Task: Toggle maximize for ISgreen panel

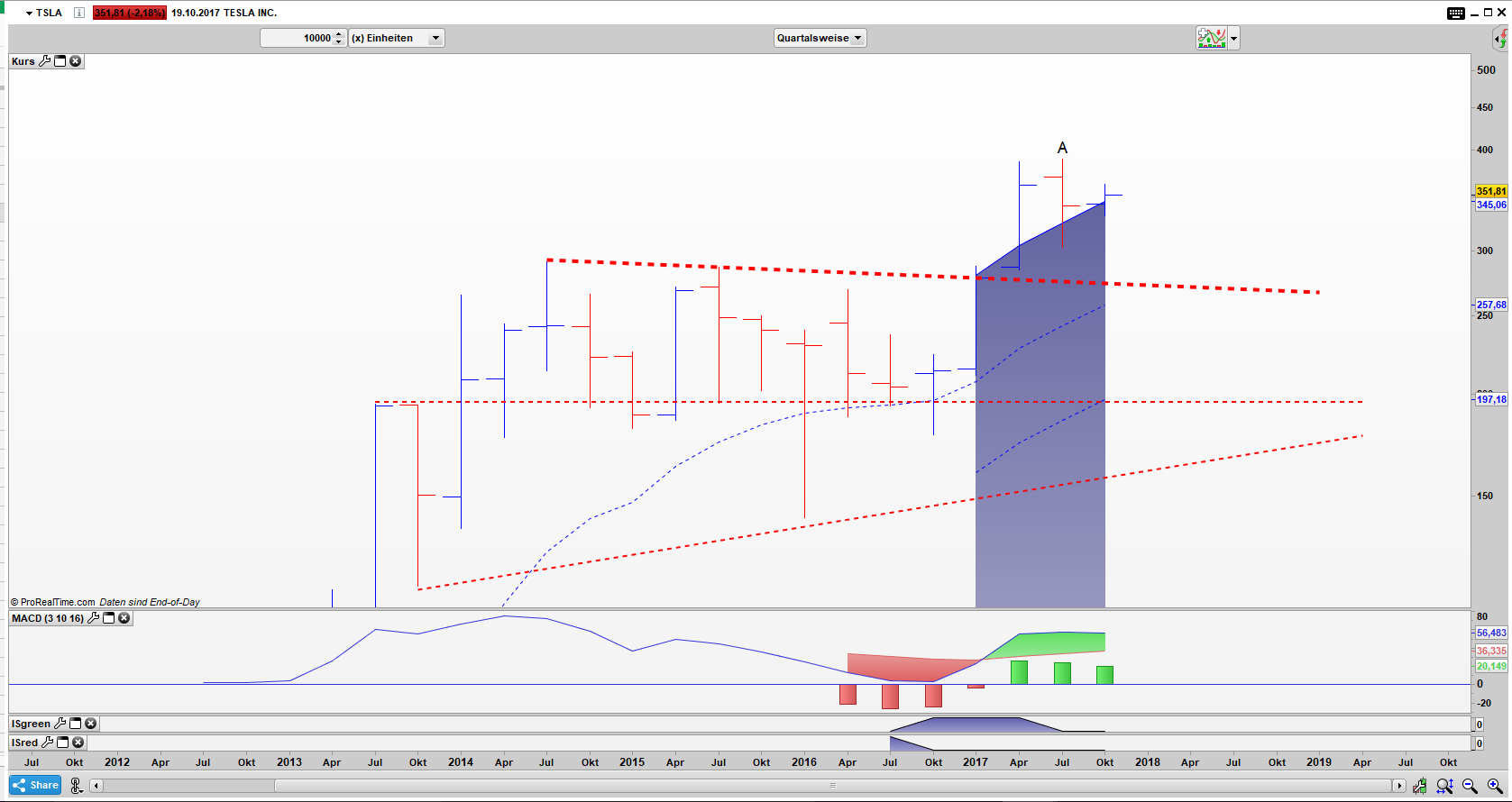Action: coord(76,724)
